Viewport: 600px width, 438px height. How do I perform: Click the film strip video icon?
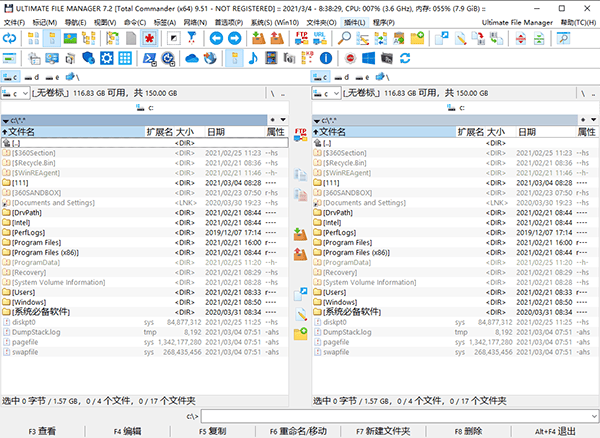[271, 59]
